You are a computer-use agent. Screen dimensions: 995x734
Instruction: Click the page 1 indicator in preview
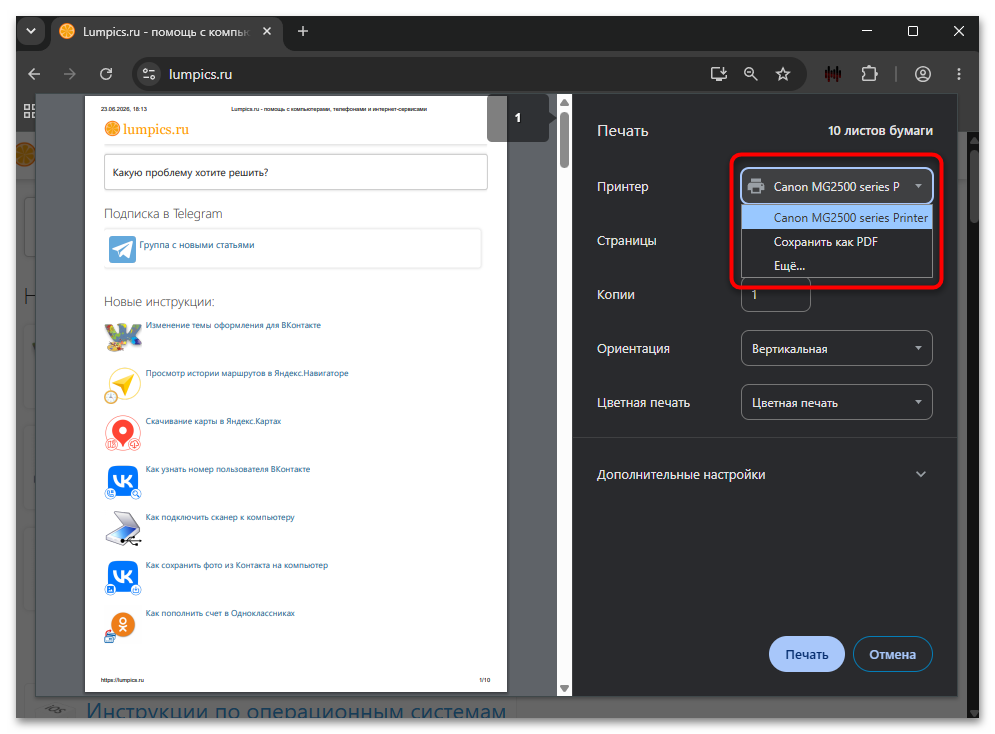518,118
